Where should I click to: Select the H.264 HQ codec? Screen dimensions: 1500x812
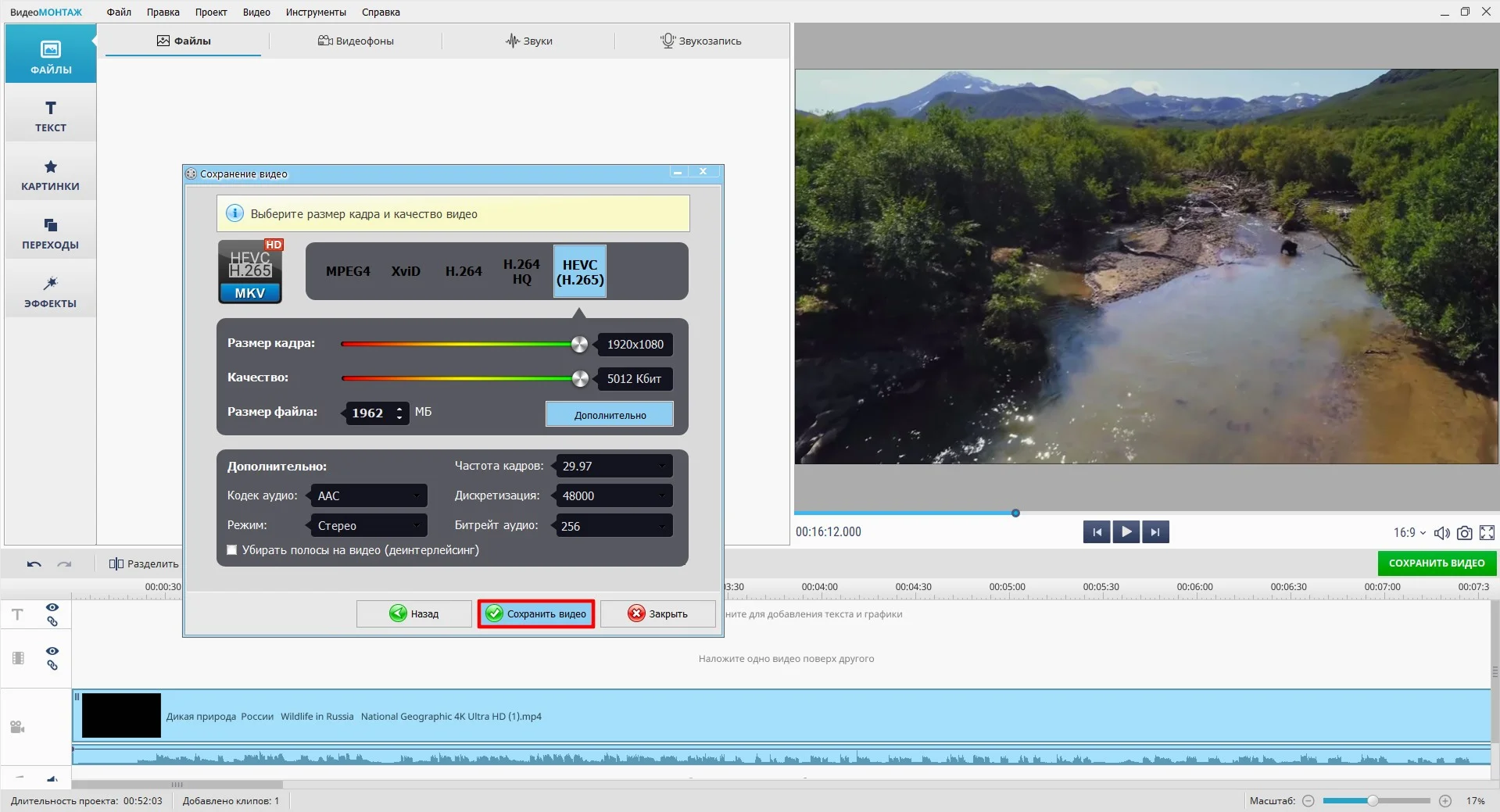[521, 271]
